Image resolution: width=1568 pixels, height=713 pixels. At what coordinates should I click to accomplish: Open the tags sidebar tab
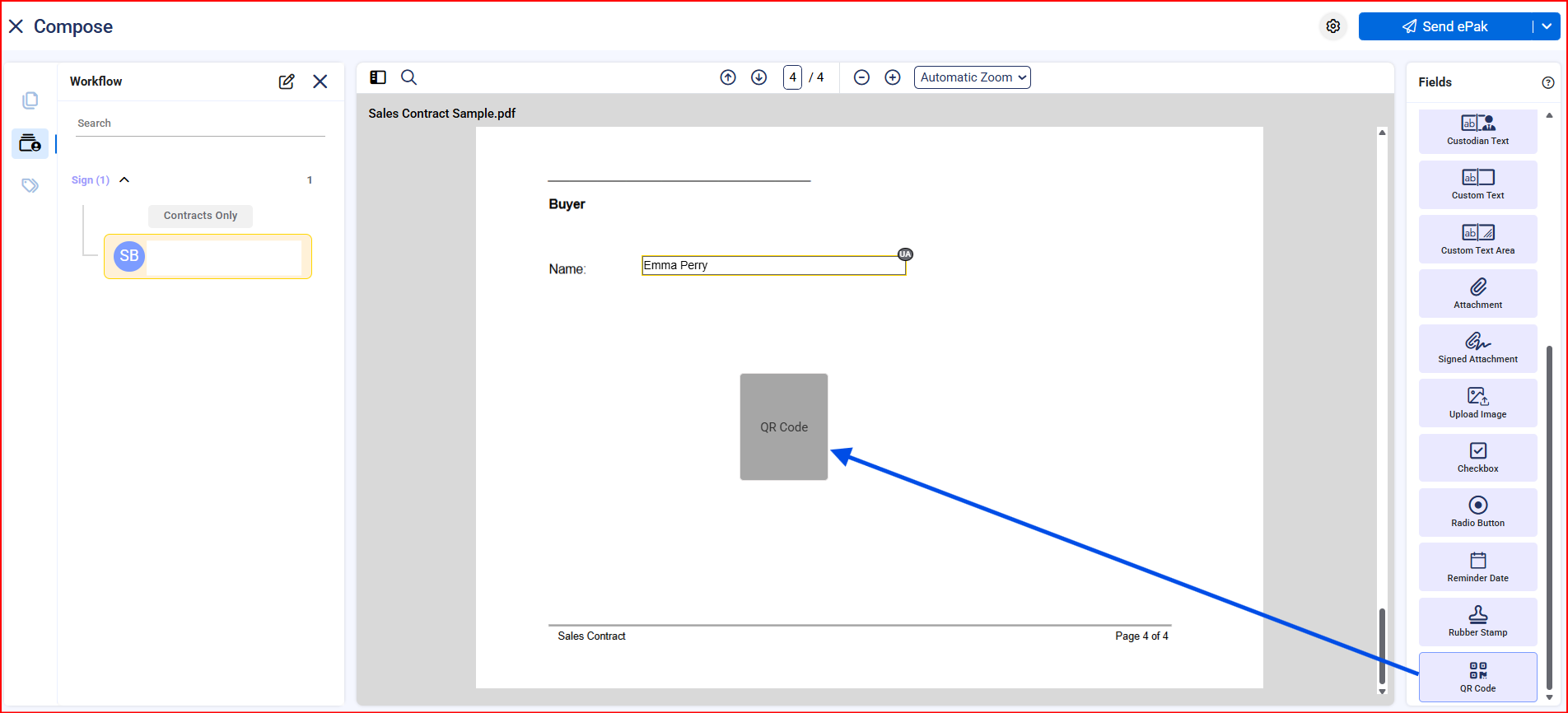30,185
